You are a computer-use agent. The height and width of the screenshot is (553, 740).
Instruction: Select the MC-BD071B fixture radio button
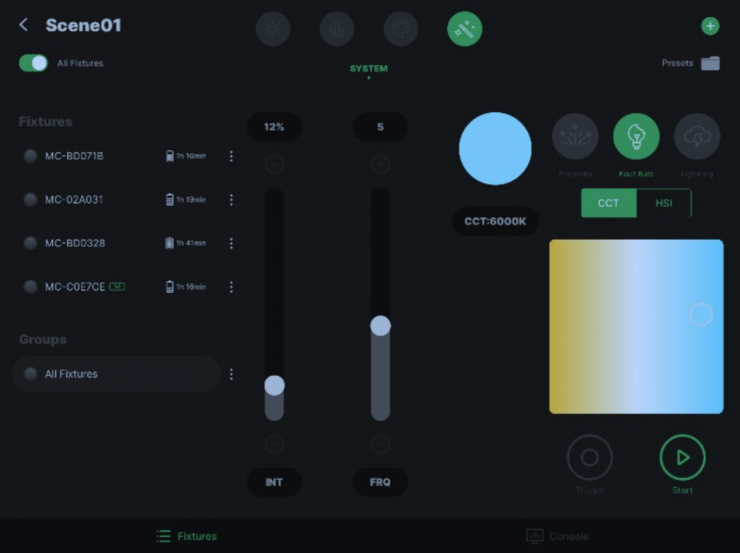pyautogui.click(x=30, y=156)
